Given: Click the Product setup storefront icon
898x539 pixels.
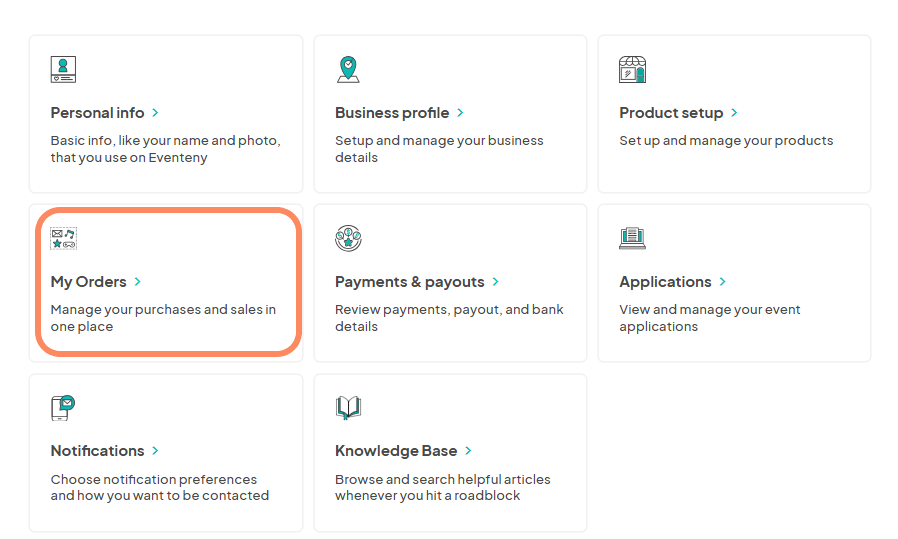Looking at the screenshot, I should click(x=632, y=69).
